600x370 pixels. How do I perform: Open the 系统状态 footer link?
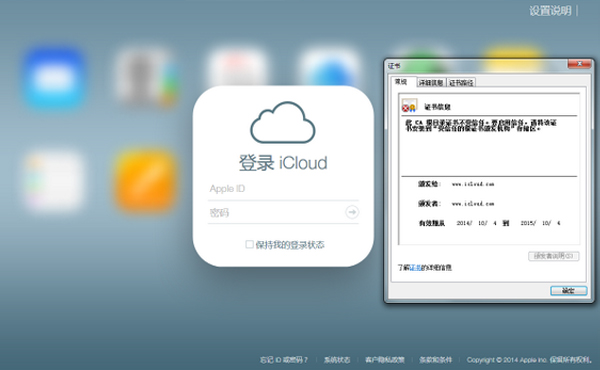(337, 360)
